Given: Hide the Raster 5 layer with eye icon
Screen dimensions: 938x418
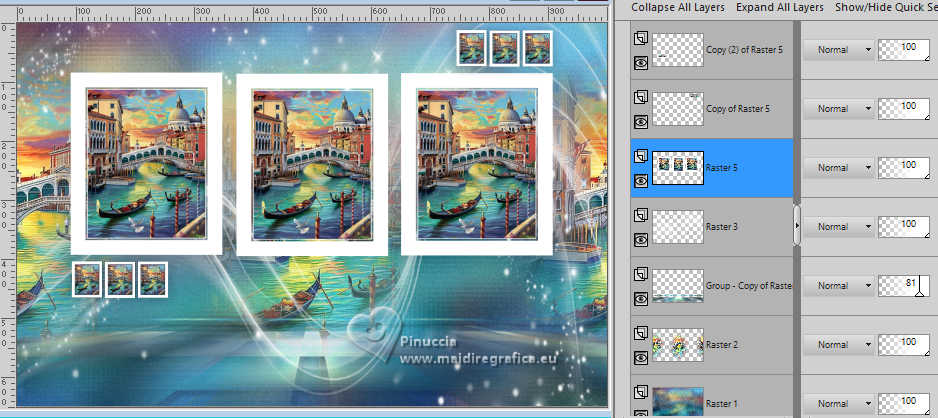Looking at the screenshot, I should (641, 181).
